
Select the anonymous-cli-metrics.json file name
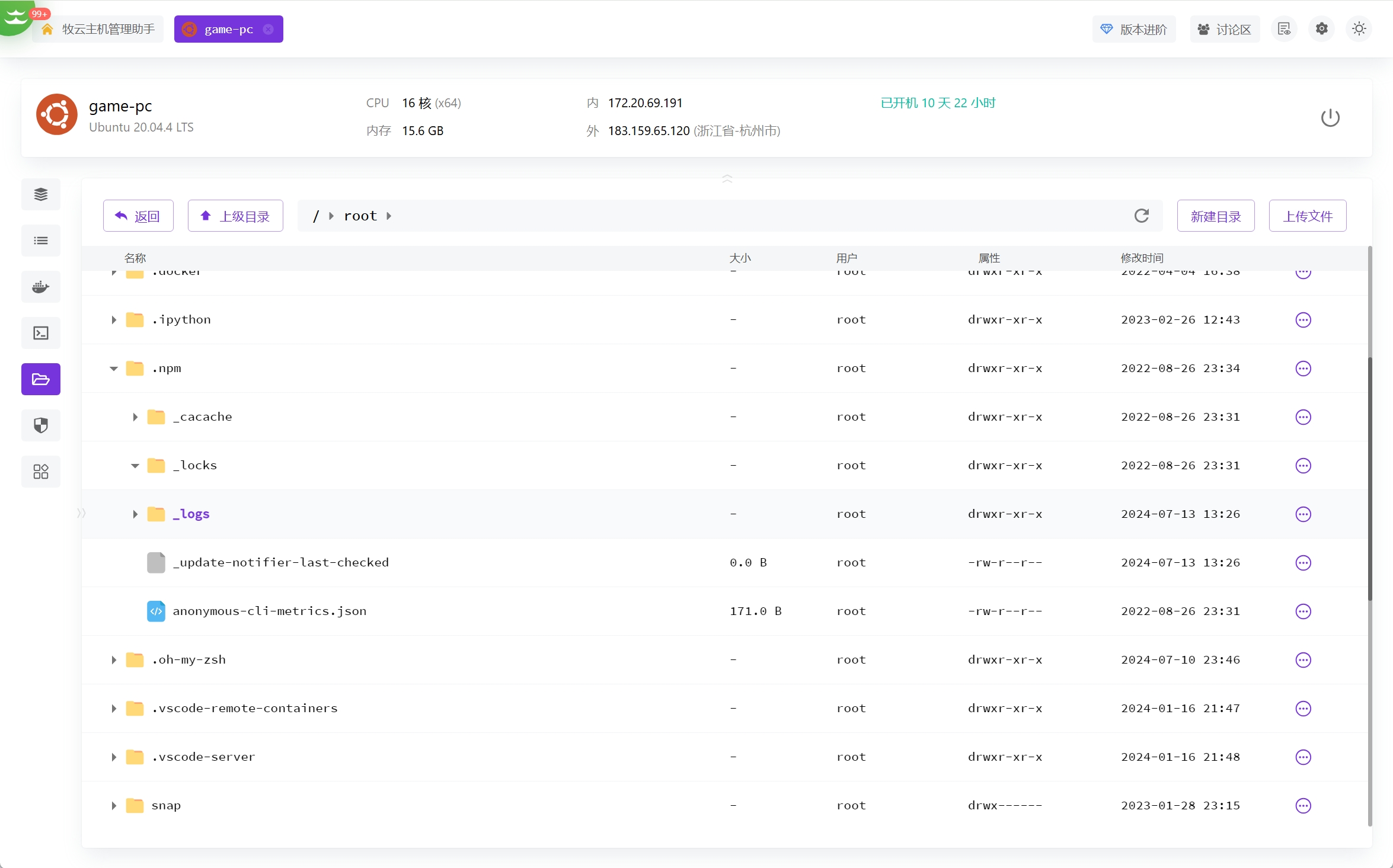pos(270,611)
